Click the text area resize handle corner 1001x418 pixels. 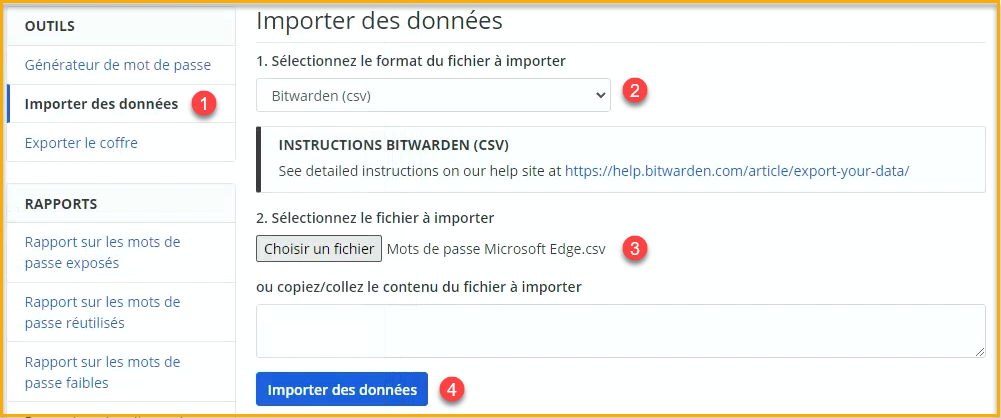point(980,352)
